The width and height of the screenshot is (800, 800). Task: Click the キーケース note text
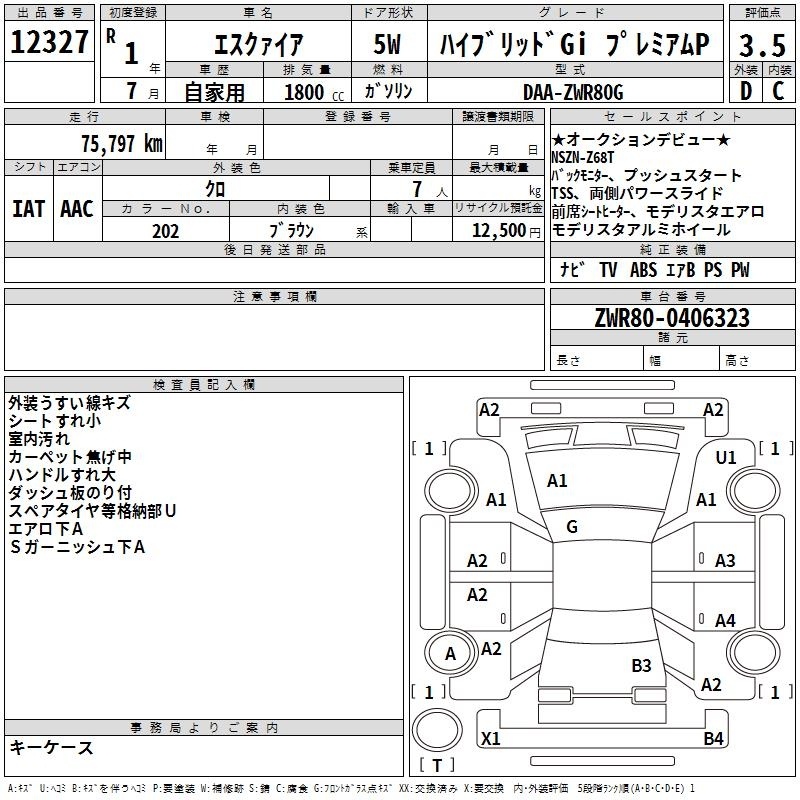point(52,747)
